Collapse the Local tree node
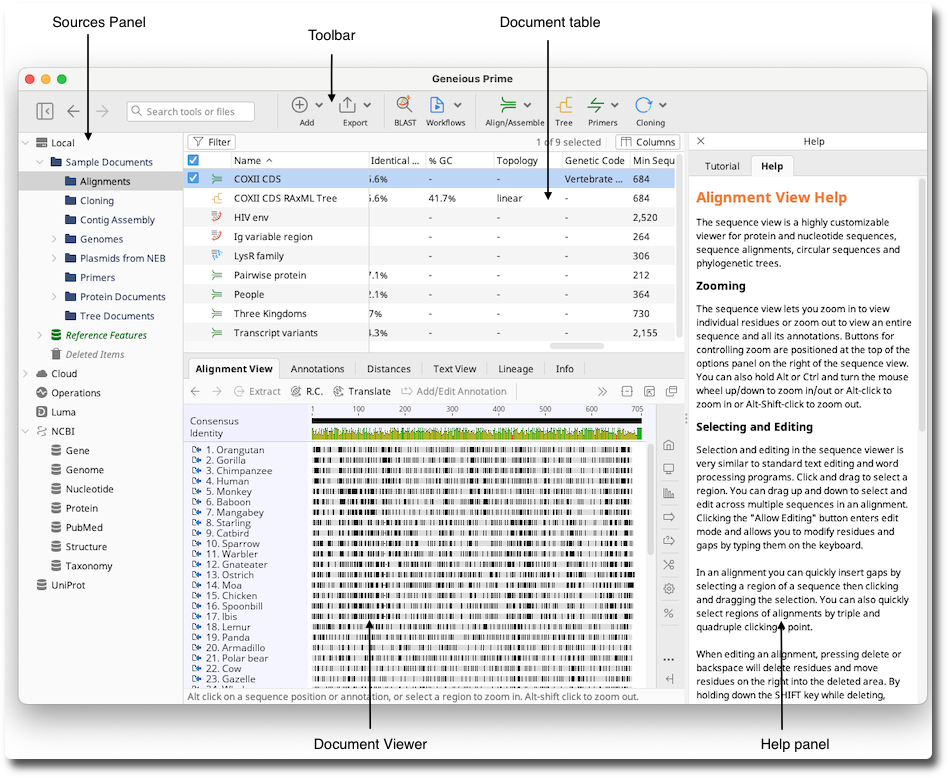 pyautogui.click(x=25, y=143)
